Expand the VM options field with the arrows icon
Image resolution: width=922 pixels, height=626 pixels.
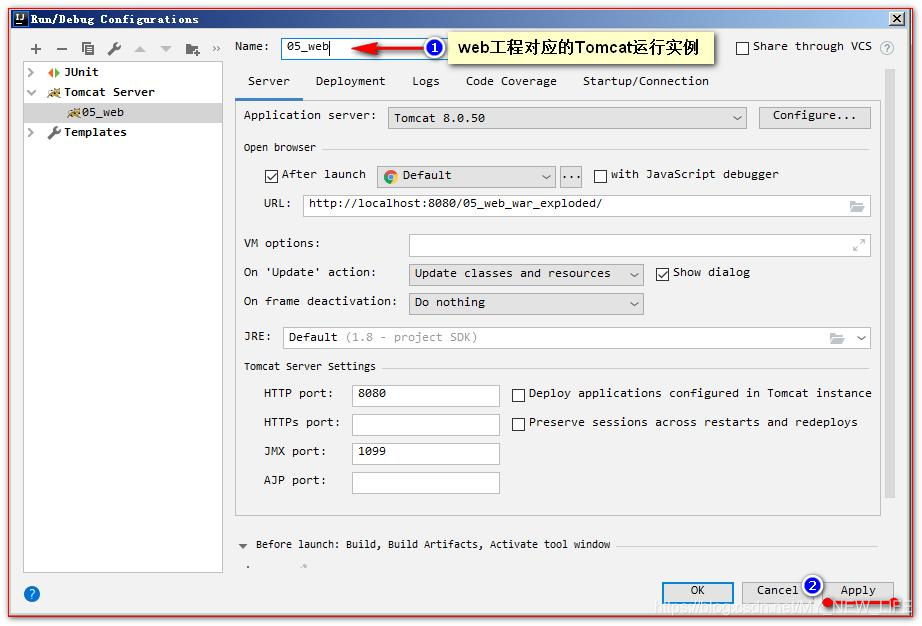click(x=858, y=245)
